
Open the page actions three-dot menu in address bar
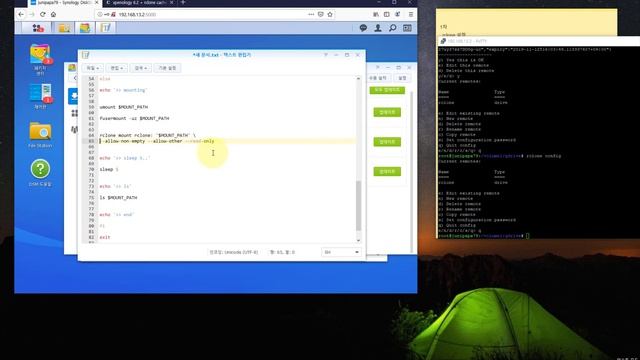pos(311,14)
